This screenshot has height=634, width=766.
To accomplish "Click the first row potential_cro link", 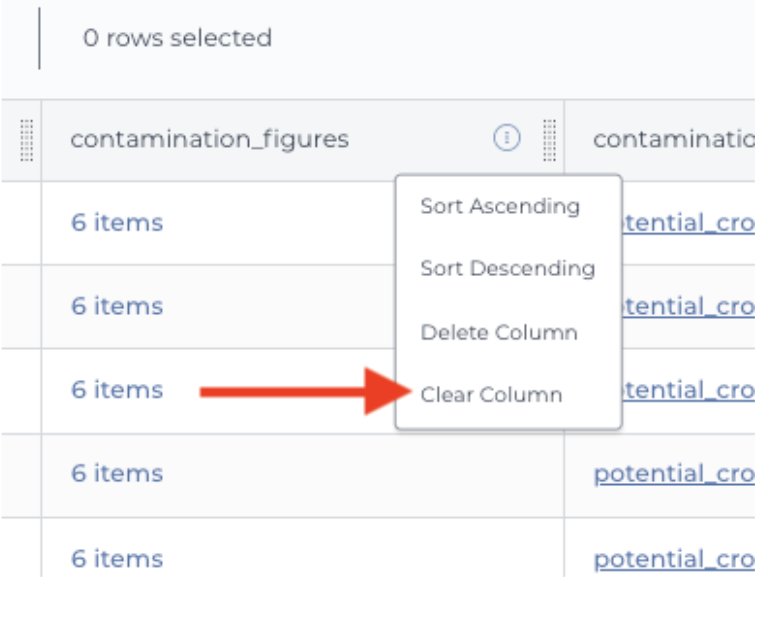I will 688,223.
